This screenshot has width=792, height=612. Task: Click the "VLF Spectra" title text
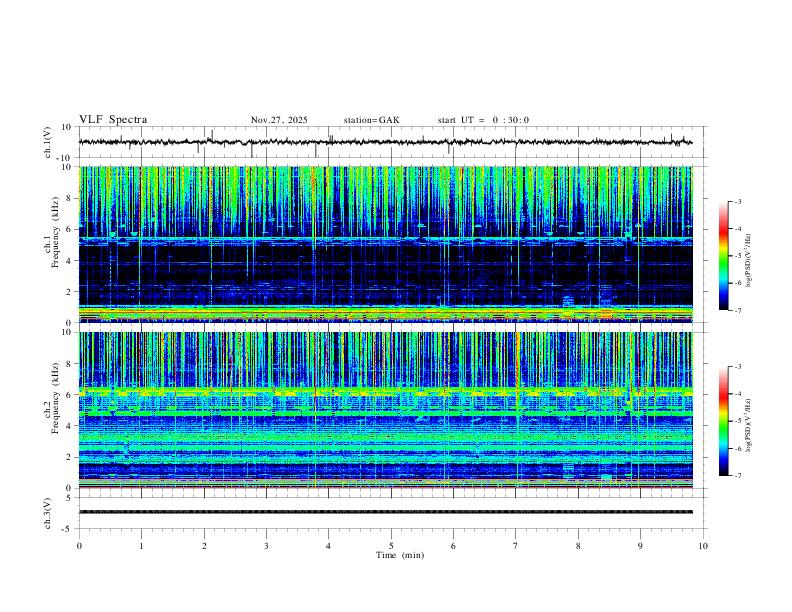coord(113,120)
